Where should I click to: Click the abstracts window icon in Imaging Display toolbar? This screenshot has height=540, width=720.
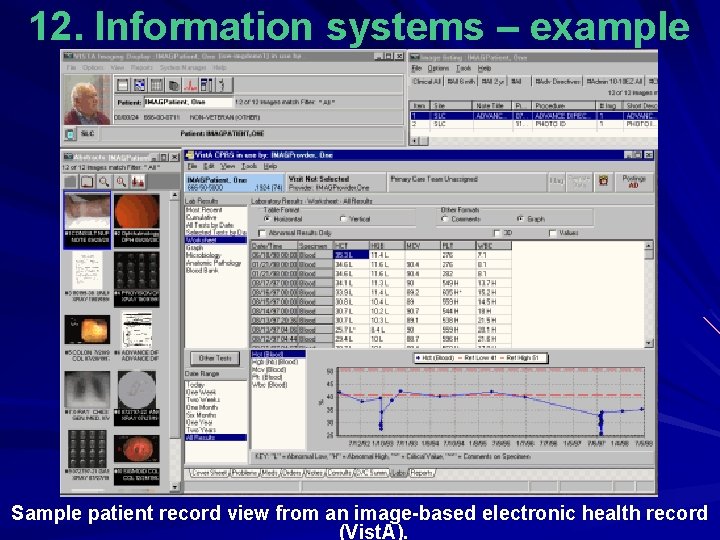[x=123, y=84]
